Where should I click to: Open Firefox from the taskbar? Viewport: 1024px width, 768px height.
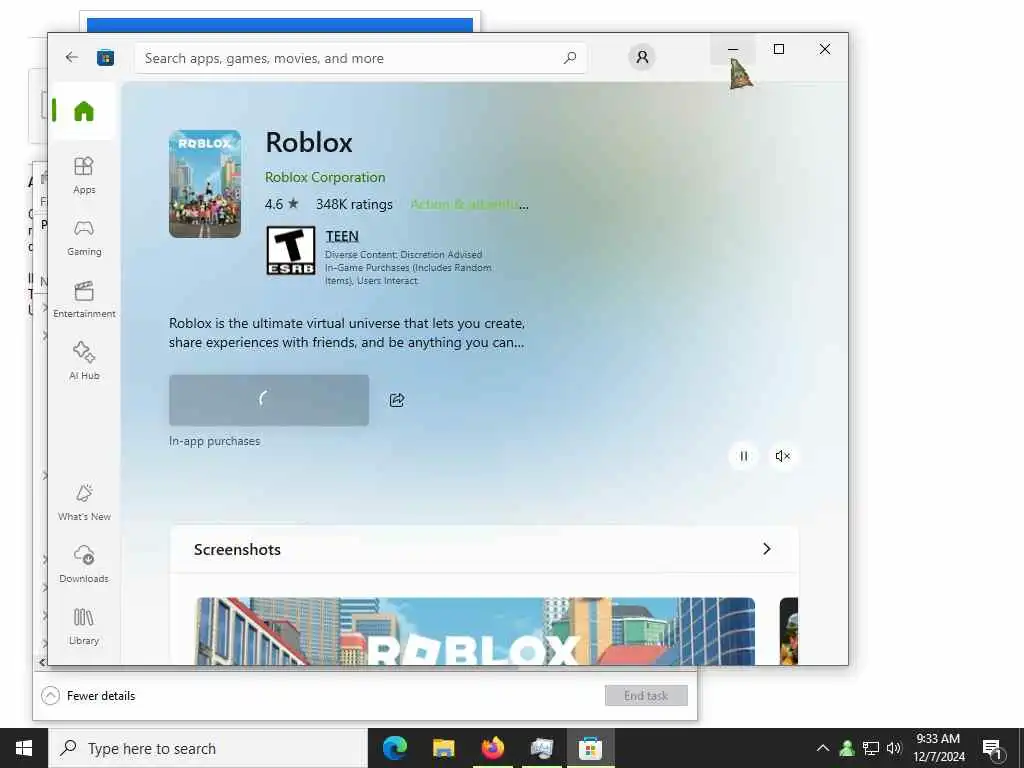493,748
